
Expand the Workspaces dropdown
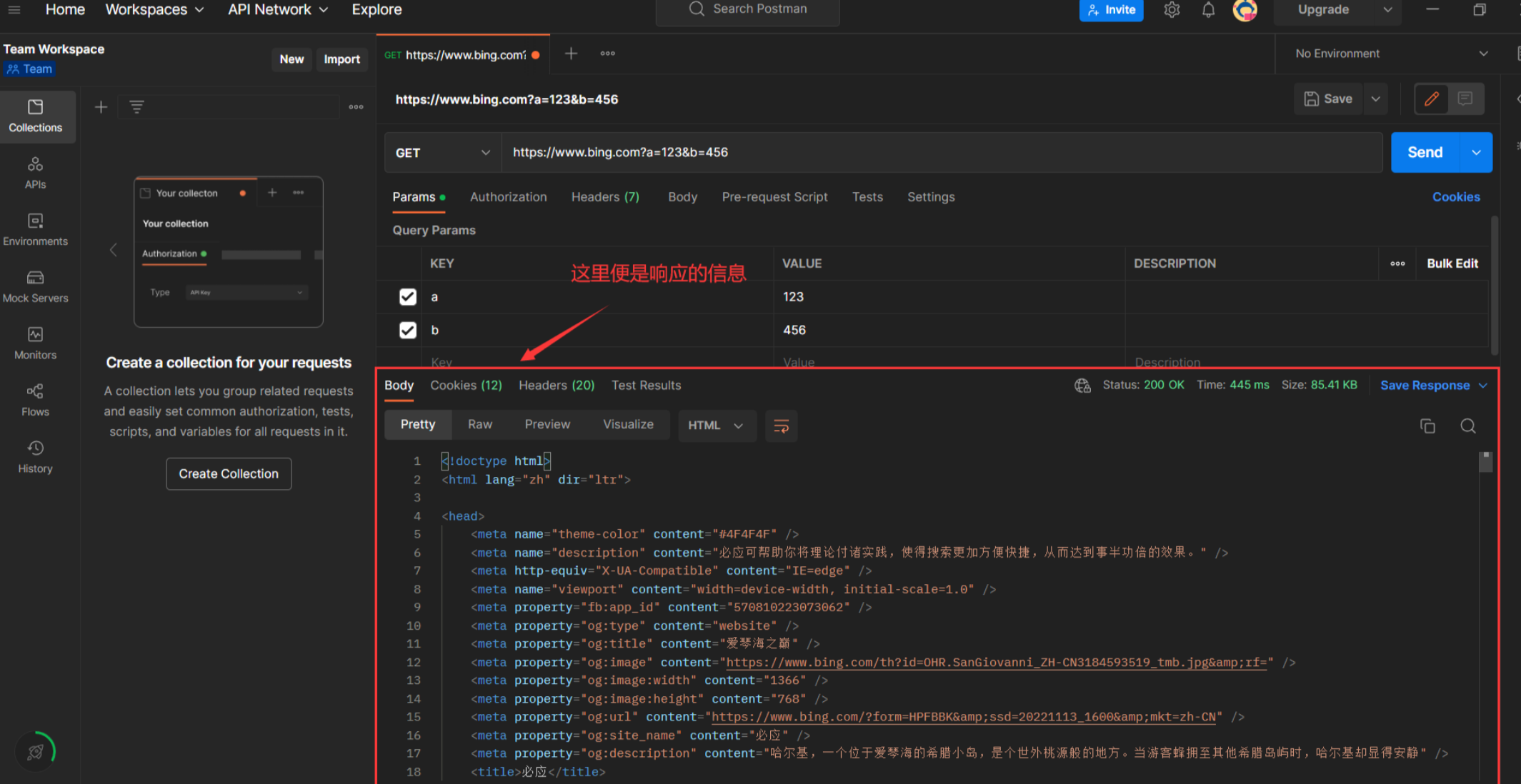coord(155,9)
